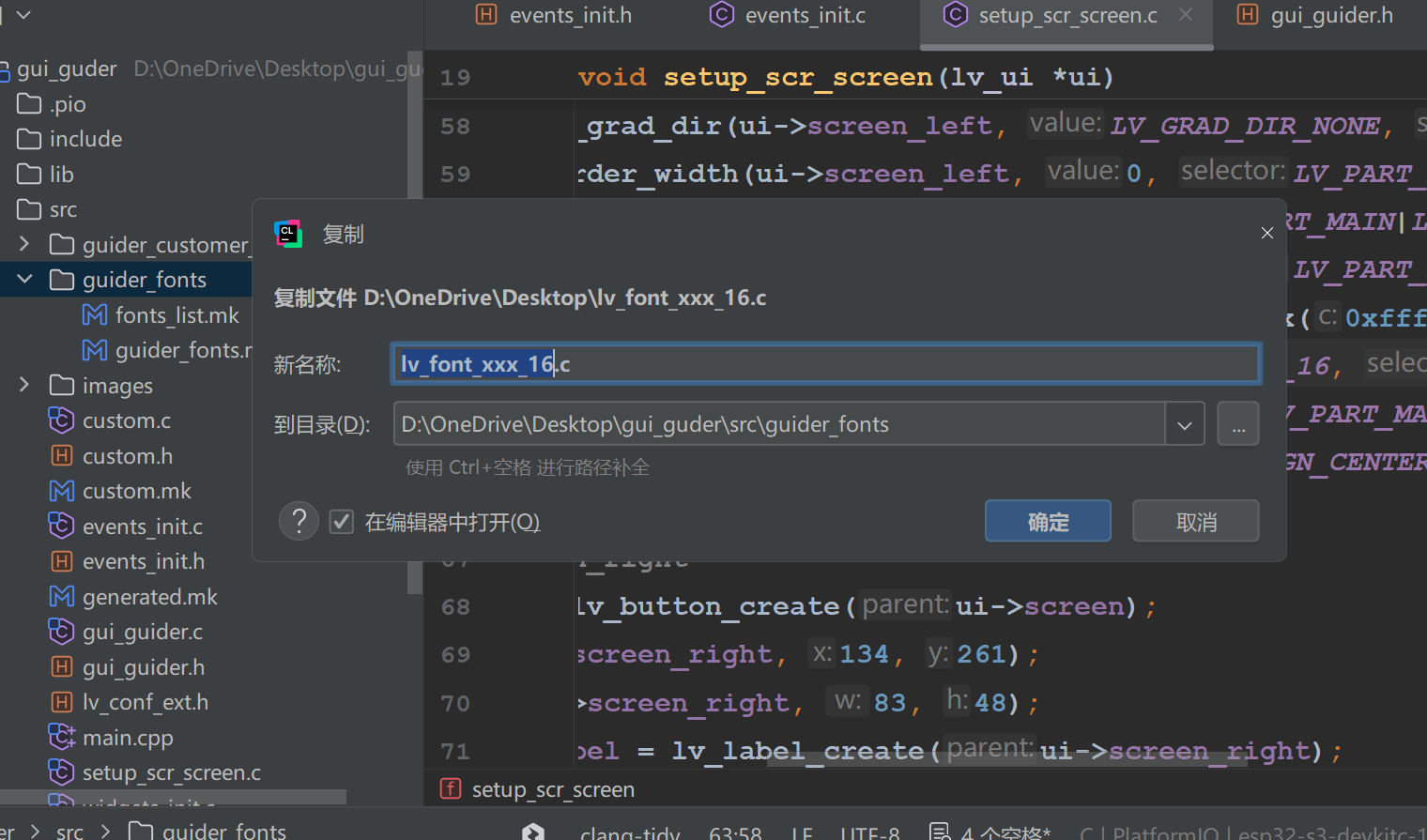Click the 确定 button
Viewport: 1427px width, 840px height.
(x=1048, y=521)
